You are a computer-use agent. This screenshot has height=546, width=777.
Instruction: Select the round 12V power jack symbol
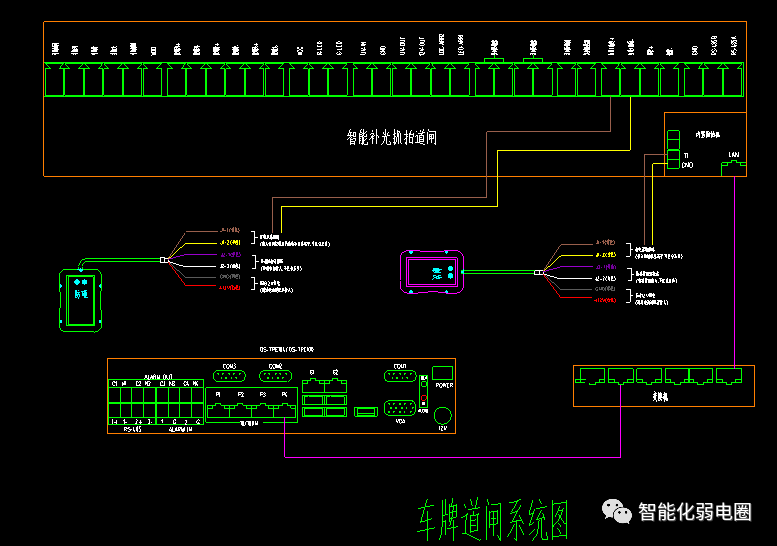[443, 416]
